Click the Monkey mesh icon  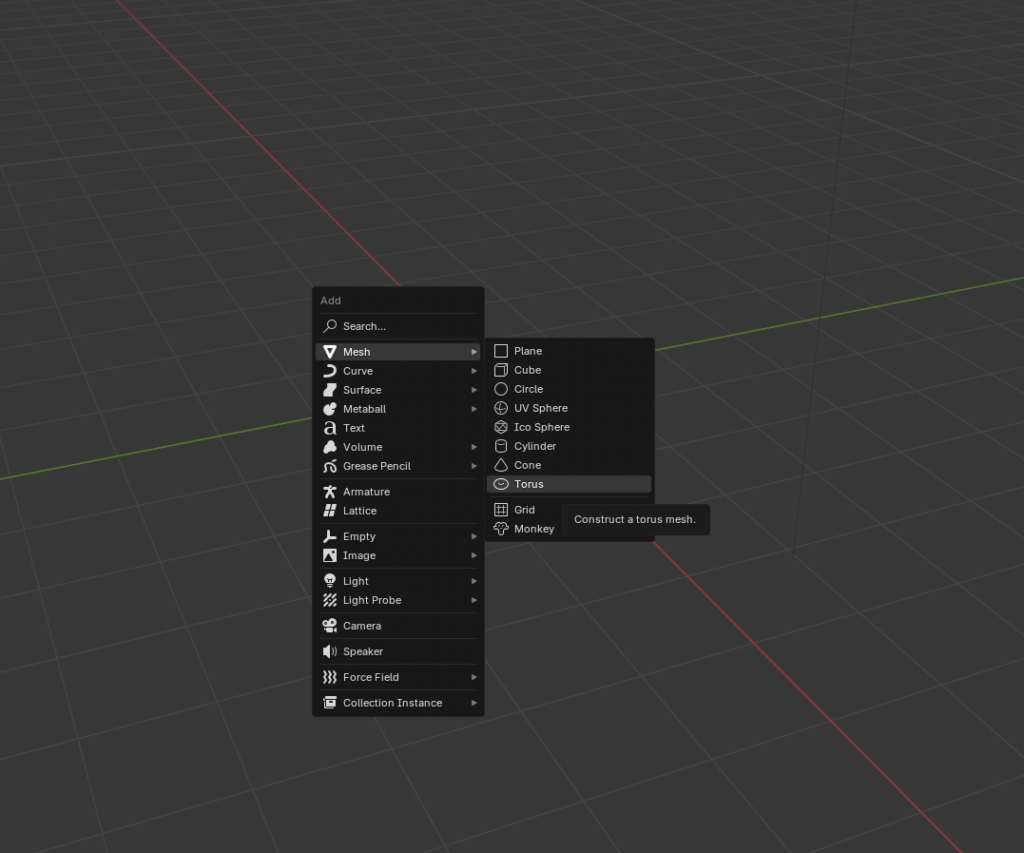point(501,529)
